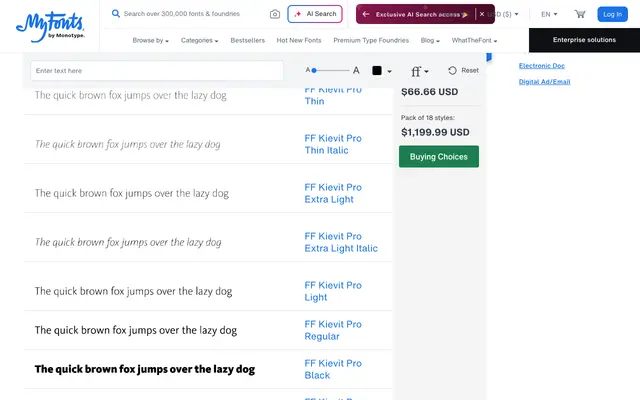
Task: Open FF Kievit Pro Extra Light Italic
Action: [x=341, y=242]
